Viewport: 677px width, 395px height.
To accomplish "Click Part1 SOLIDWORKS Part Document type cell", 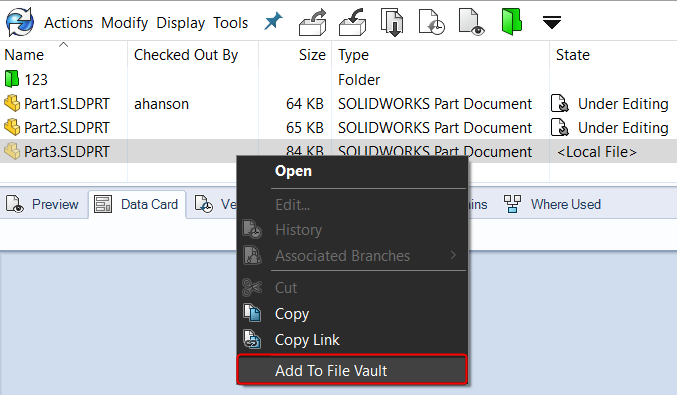I will 435,104.
